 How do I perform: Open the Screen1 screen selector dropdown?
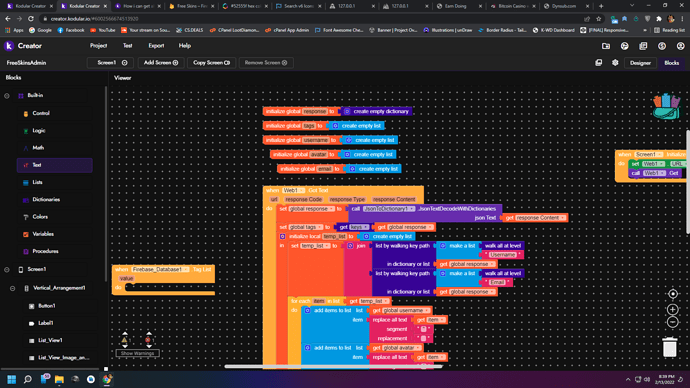point(110,62)
